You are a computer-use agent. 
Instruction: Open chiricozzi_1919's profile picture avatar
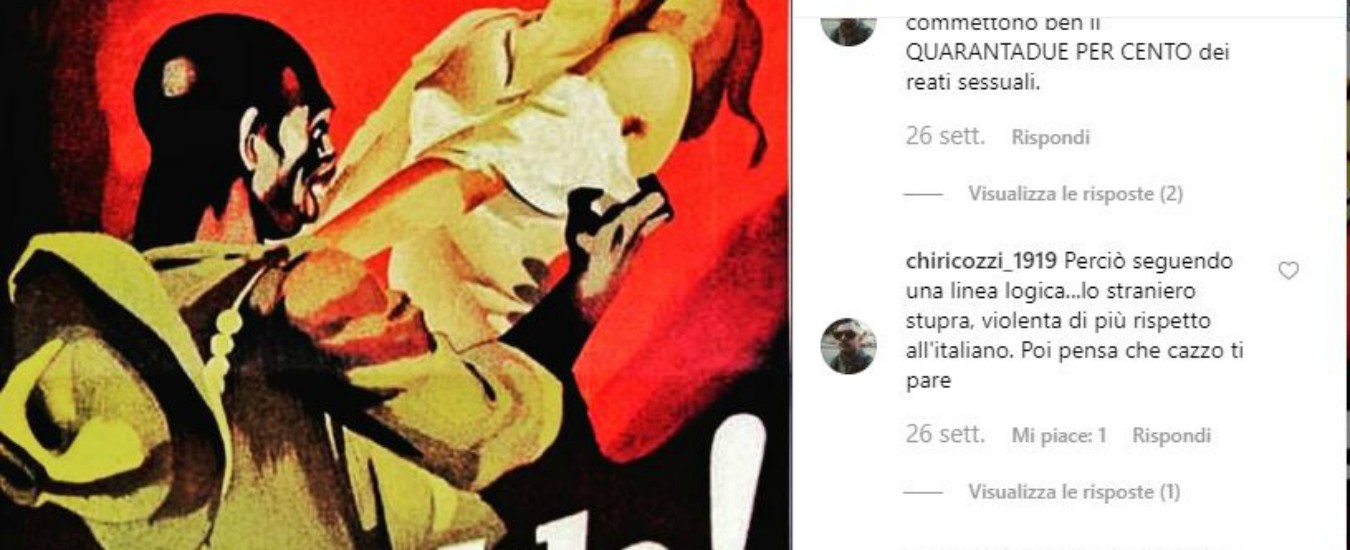coord(848,346)
